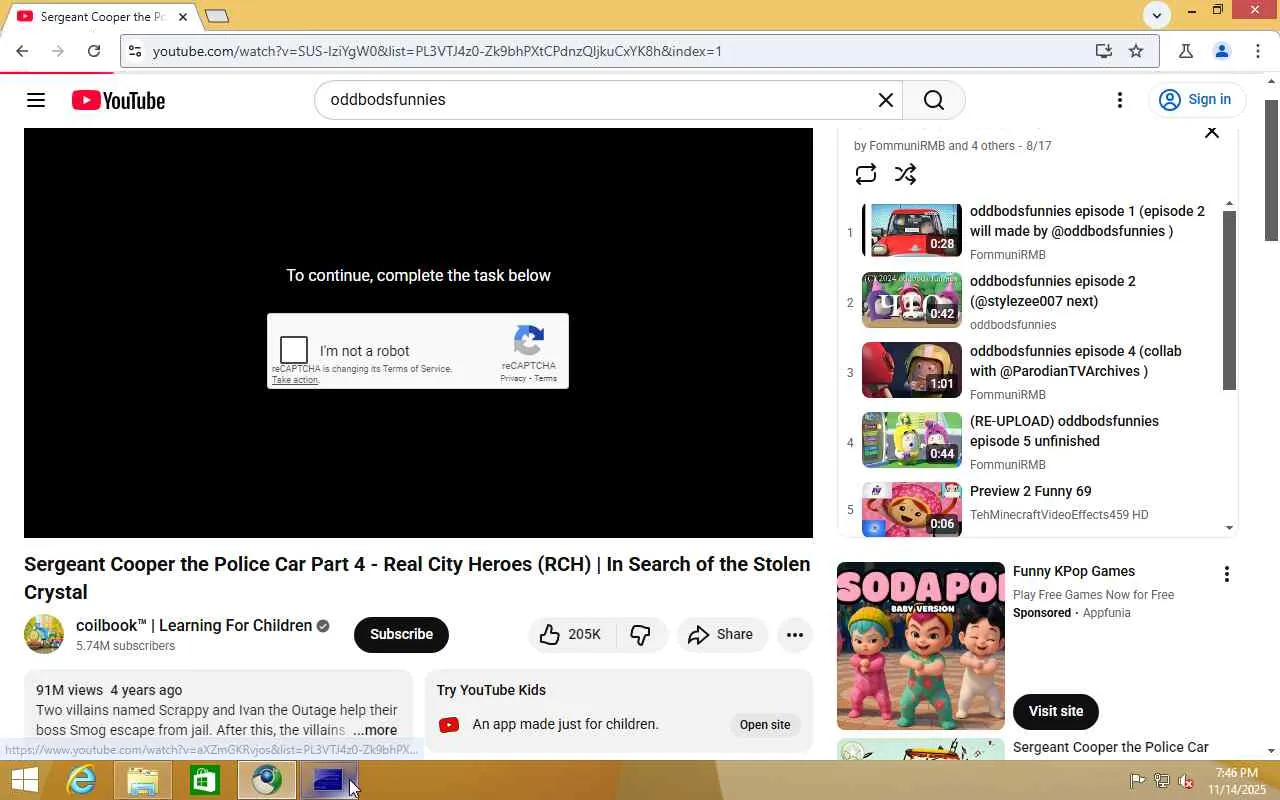Open the Windows Start button
Viewport: 1280px width, 800px height.
[24, 780]
